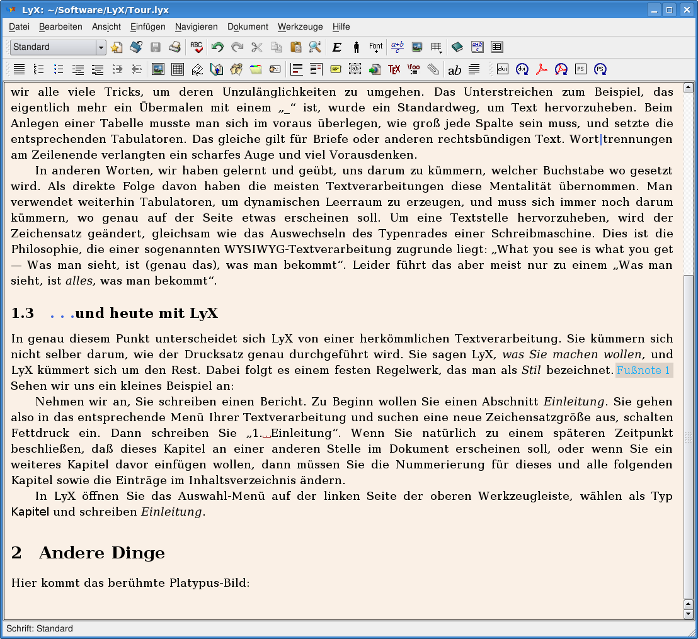Open the Font text style icon

(x=376, y=47)
